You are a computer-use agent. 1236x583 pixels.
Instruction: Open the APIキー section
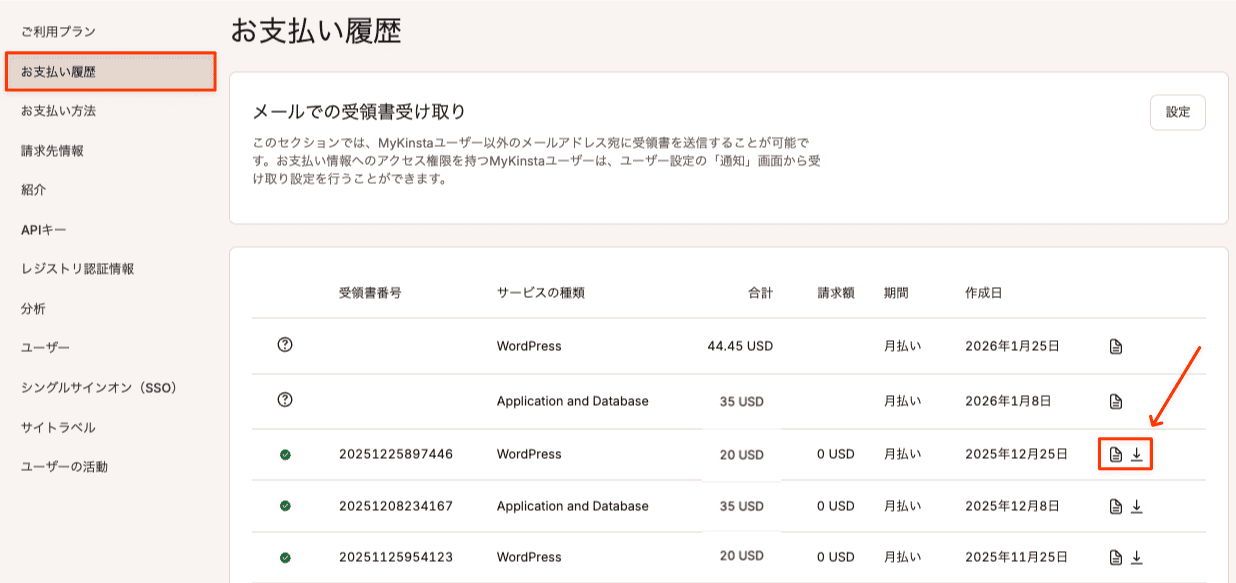(42, 229)
